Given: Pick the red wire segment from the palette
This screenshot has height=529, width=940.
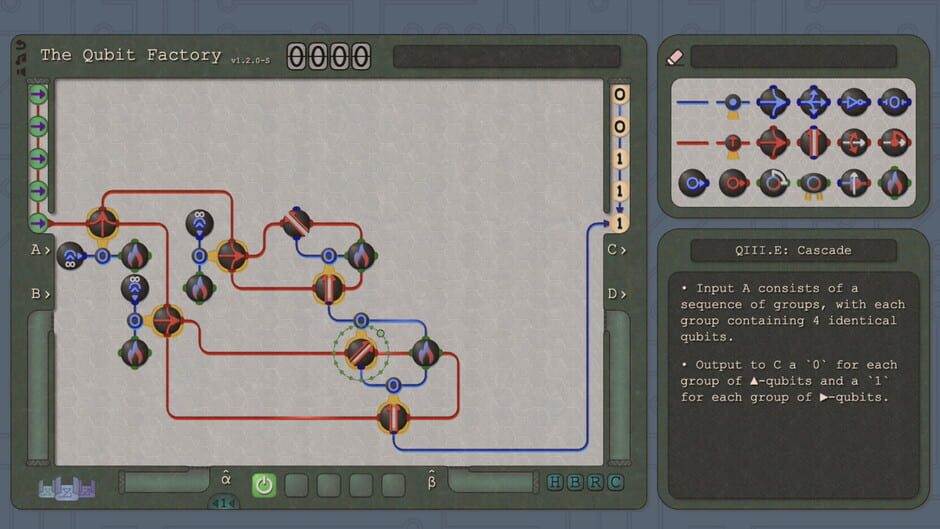Looking at the screenshot, I should 692,143.
